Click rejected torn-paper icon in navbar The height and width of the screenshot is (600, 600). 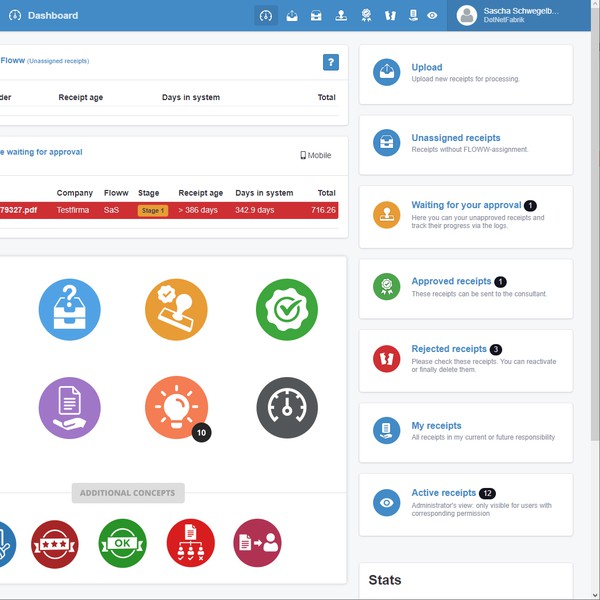coord(390,16)
